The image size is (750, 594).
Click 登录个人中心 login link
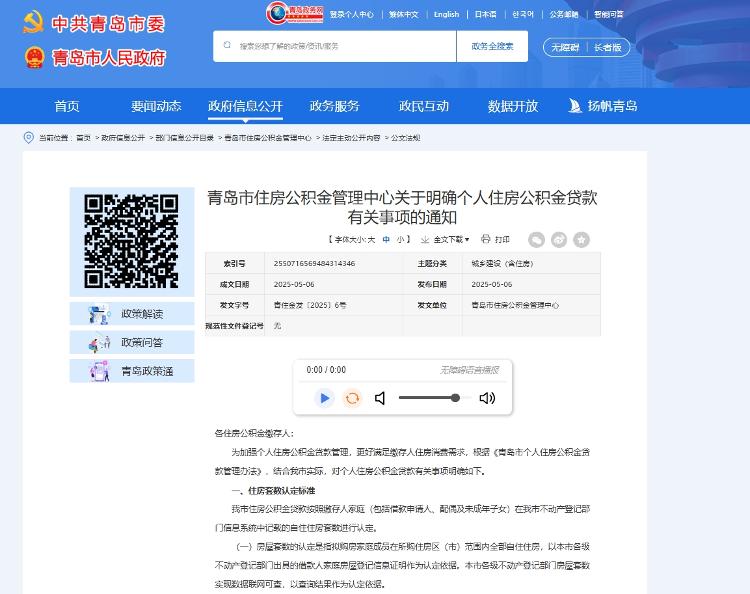(x=352, y=14)
